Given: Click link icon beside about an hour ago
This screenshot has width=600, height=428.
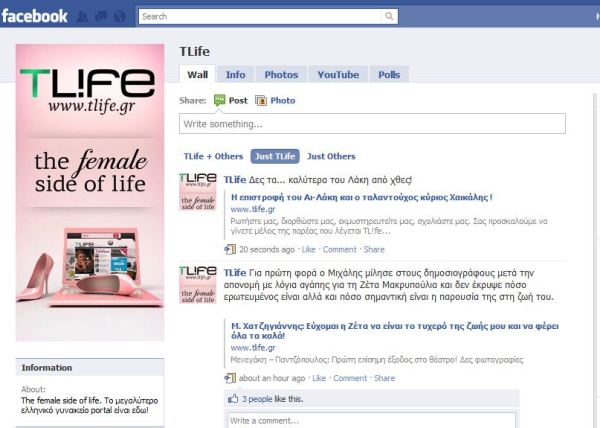Looking at the screenshot, I should pos(230,378).
